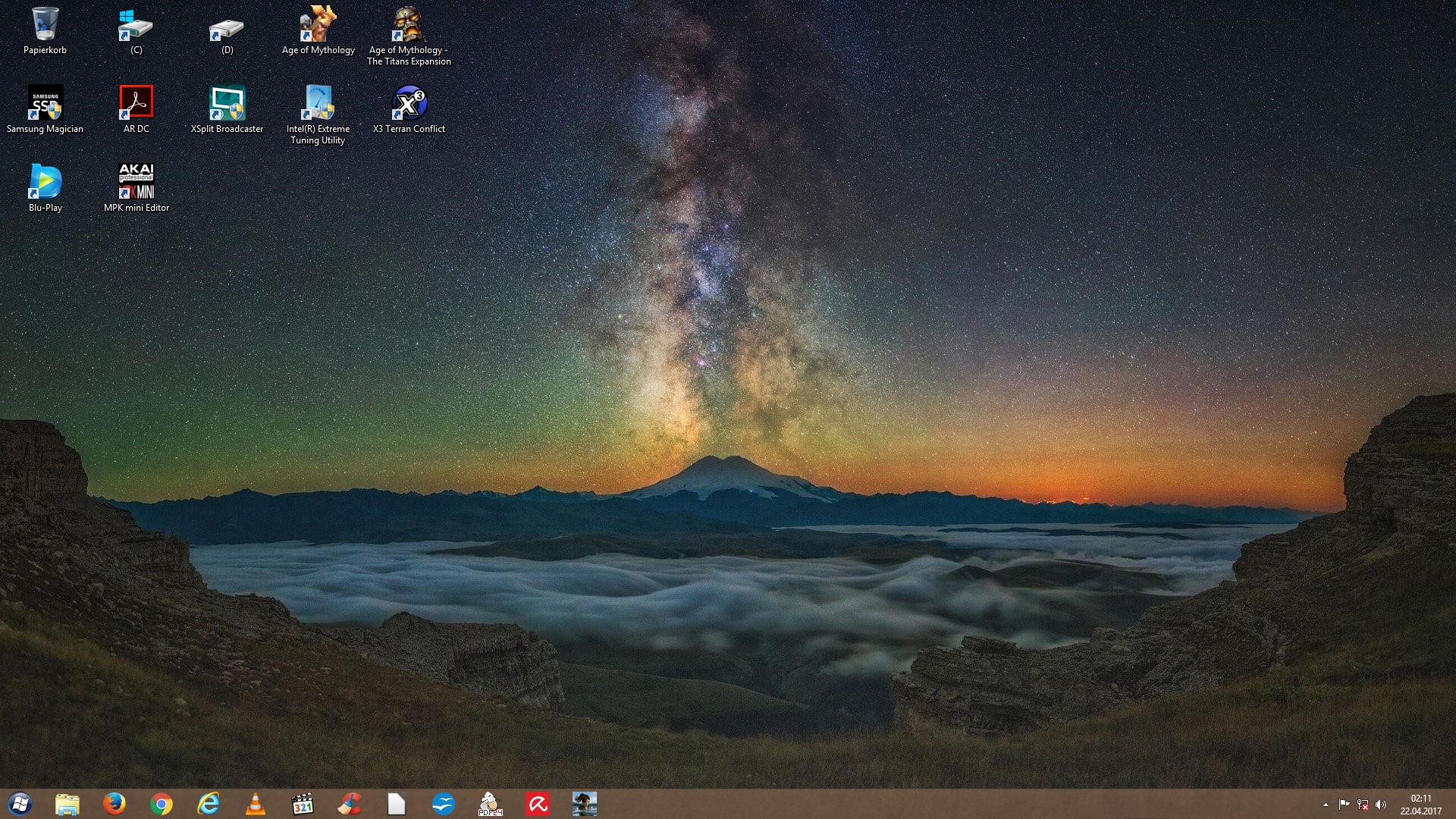Open Firefox from the taskbar
This screenshot has width=1456, height=819.
click(x=115, y=804)
